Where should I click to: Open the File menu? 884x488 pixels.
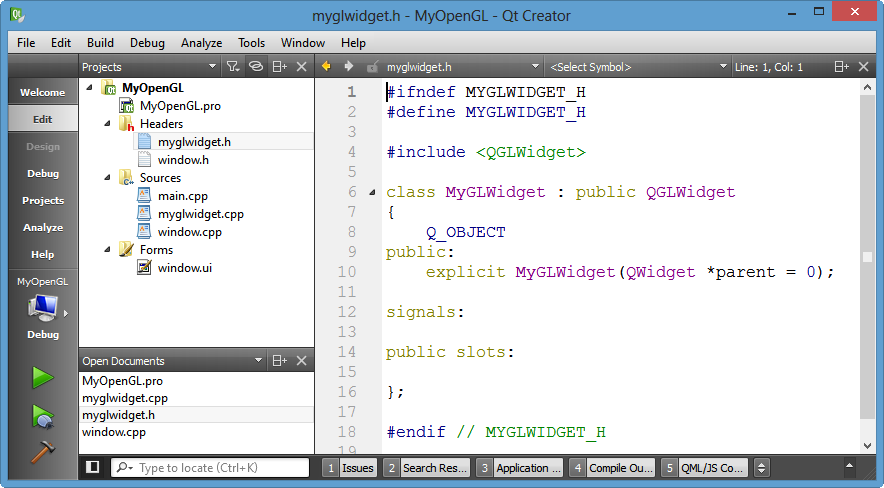tap(26, 43)
